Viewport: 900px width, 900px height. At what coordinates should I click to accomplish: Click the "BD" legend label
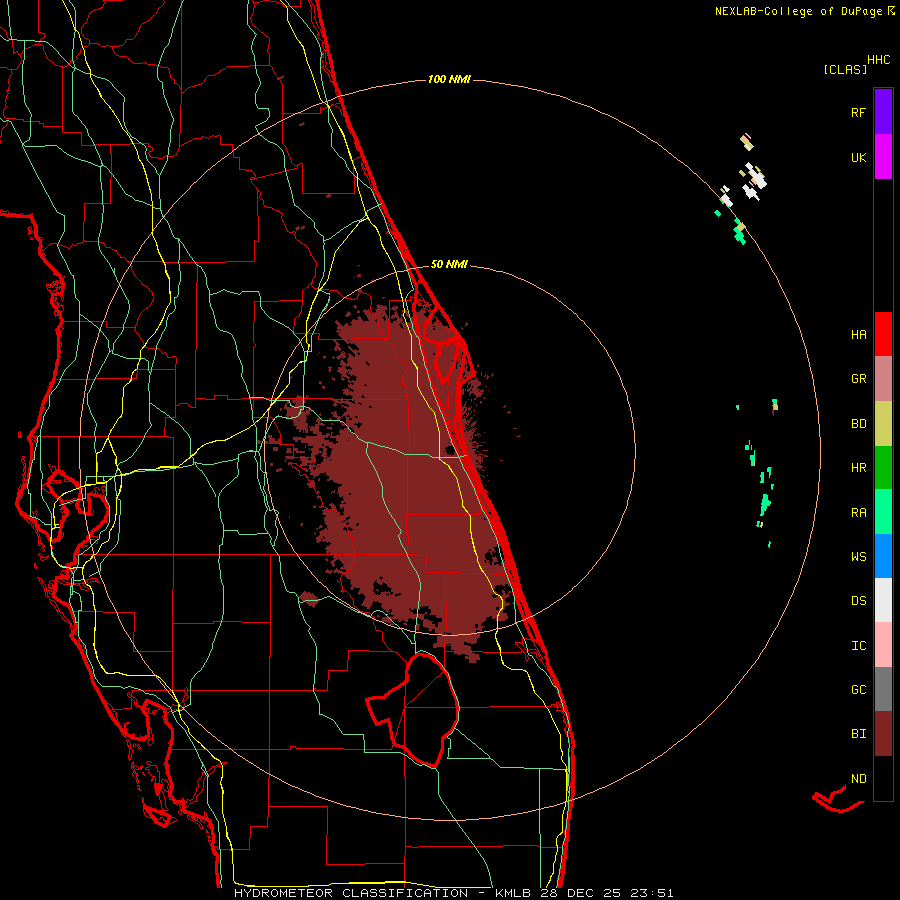[858, 424]
